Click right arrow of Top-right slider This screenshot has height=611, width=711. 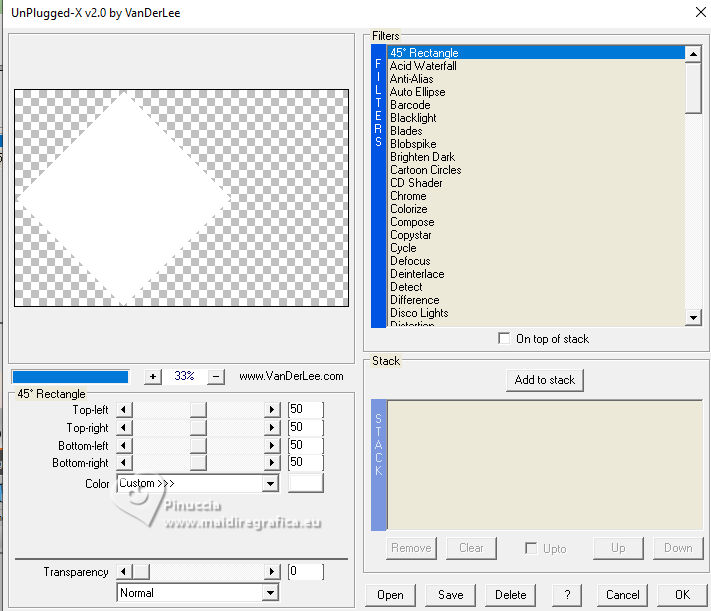click(272, 427)
